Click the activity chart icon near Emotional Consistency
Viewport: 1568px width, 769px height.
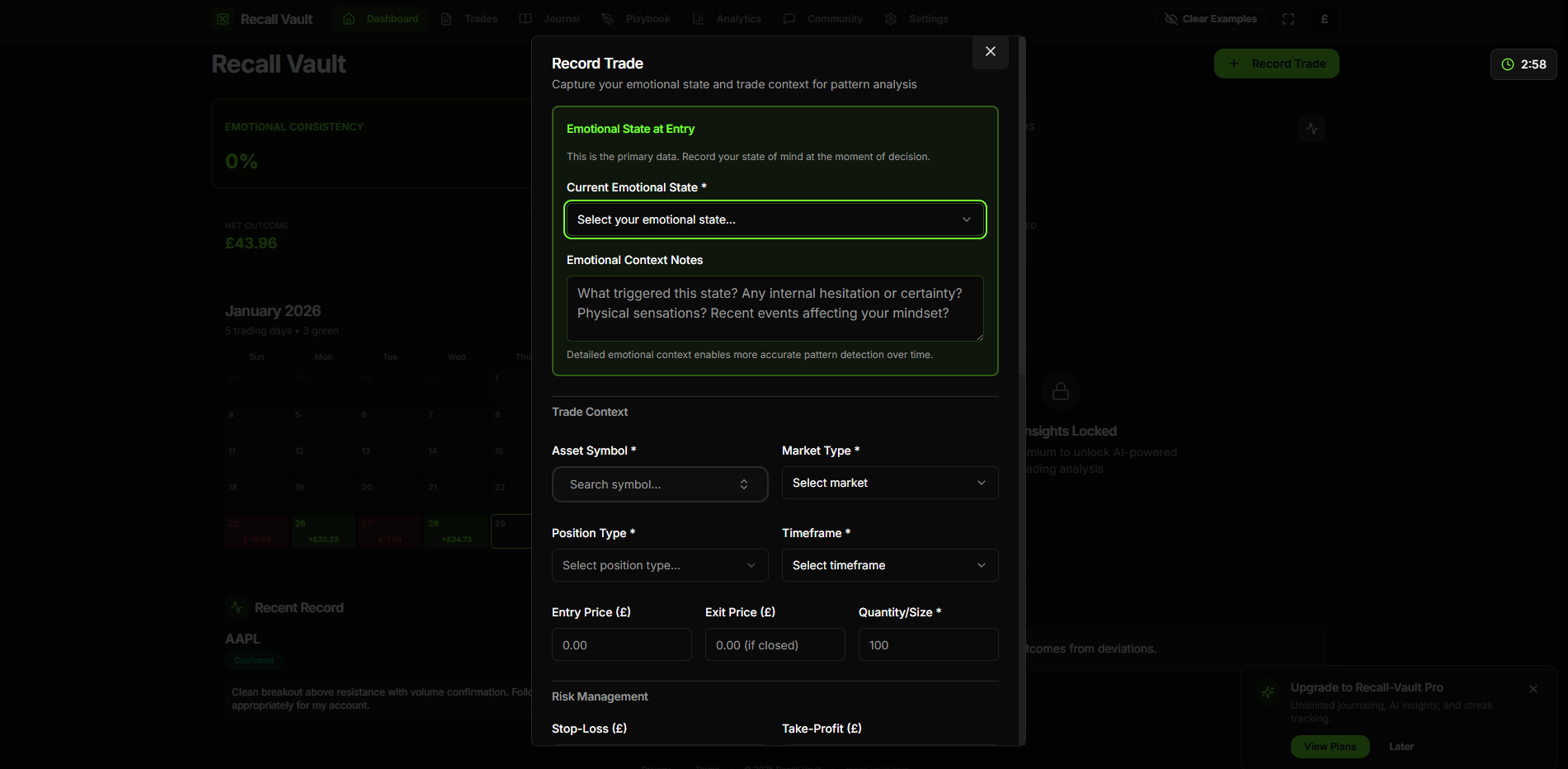point(1311,129)
